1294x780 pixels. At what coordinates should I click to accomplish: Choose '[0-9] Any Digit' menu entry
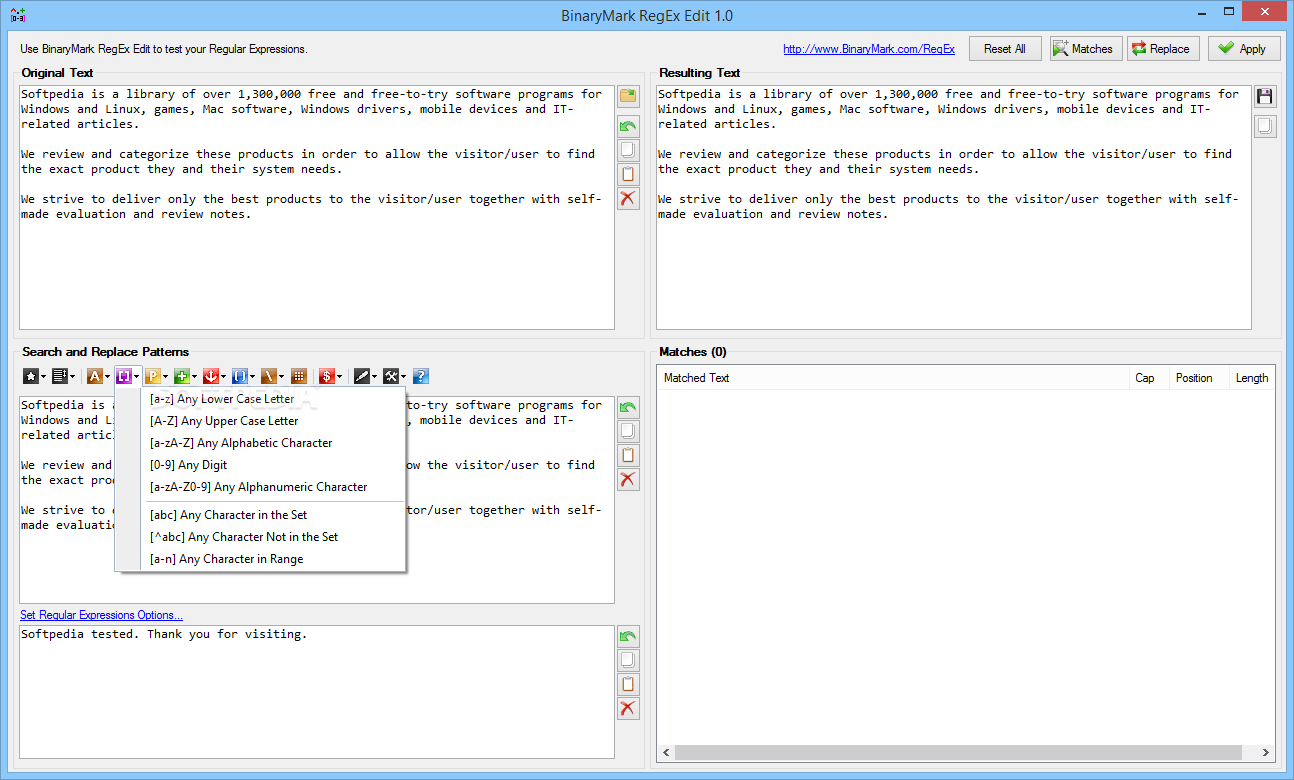click(x=260, y=465)
